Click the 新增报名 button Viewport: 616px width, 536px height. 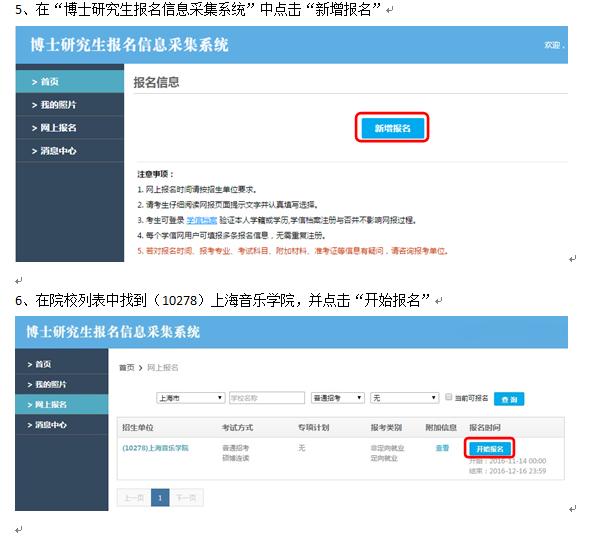(x=392, y=128)
